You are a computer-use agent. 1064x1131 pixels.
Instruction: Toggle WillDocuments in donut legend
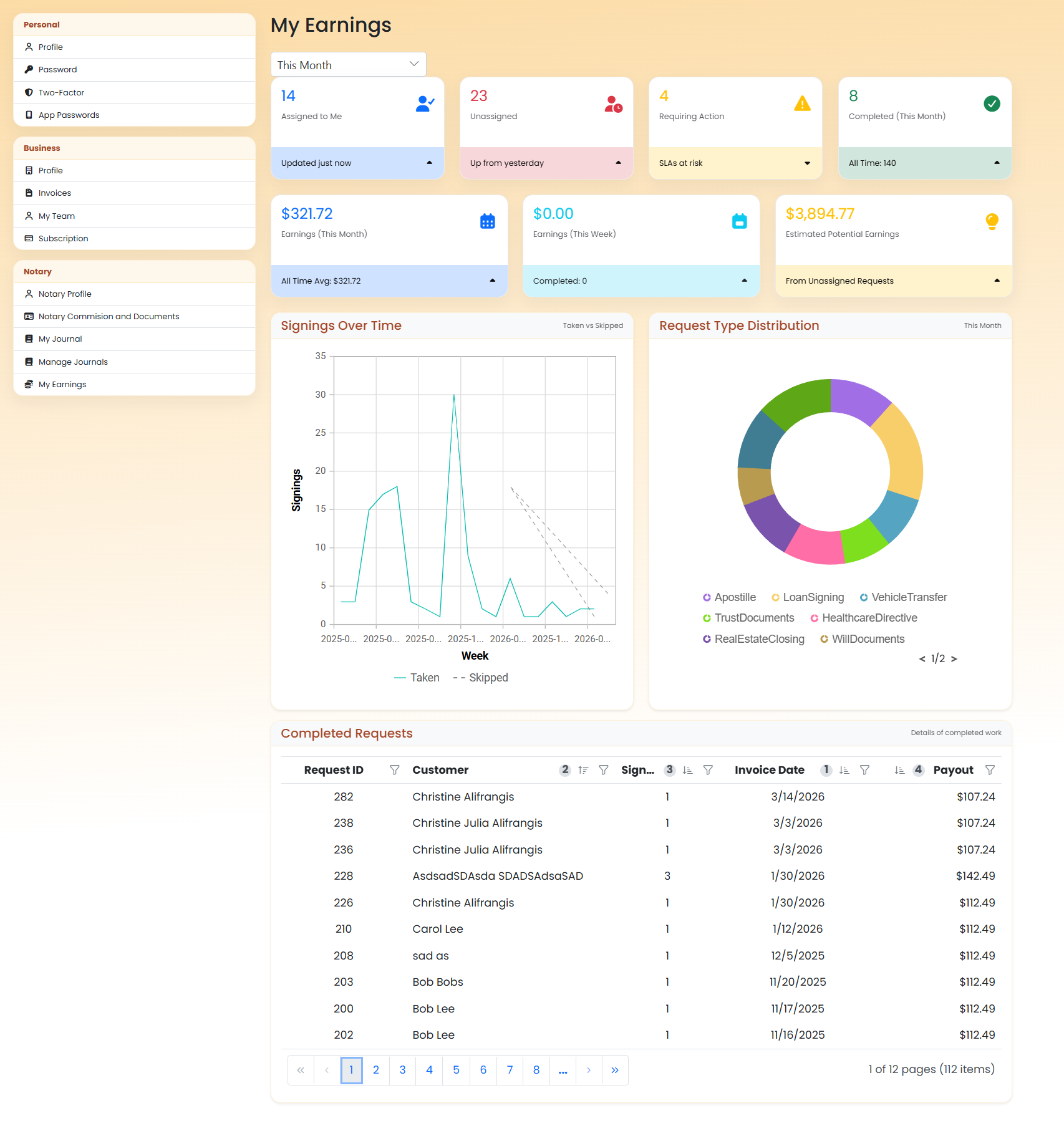tap(863, 639)
